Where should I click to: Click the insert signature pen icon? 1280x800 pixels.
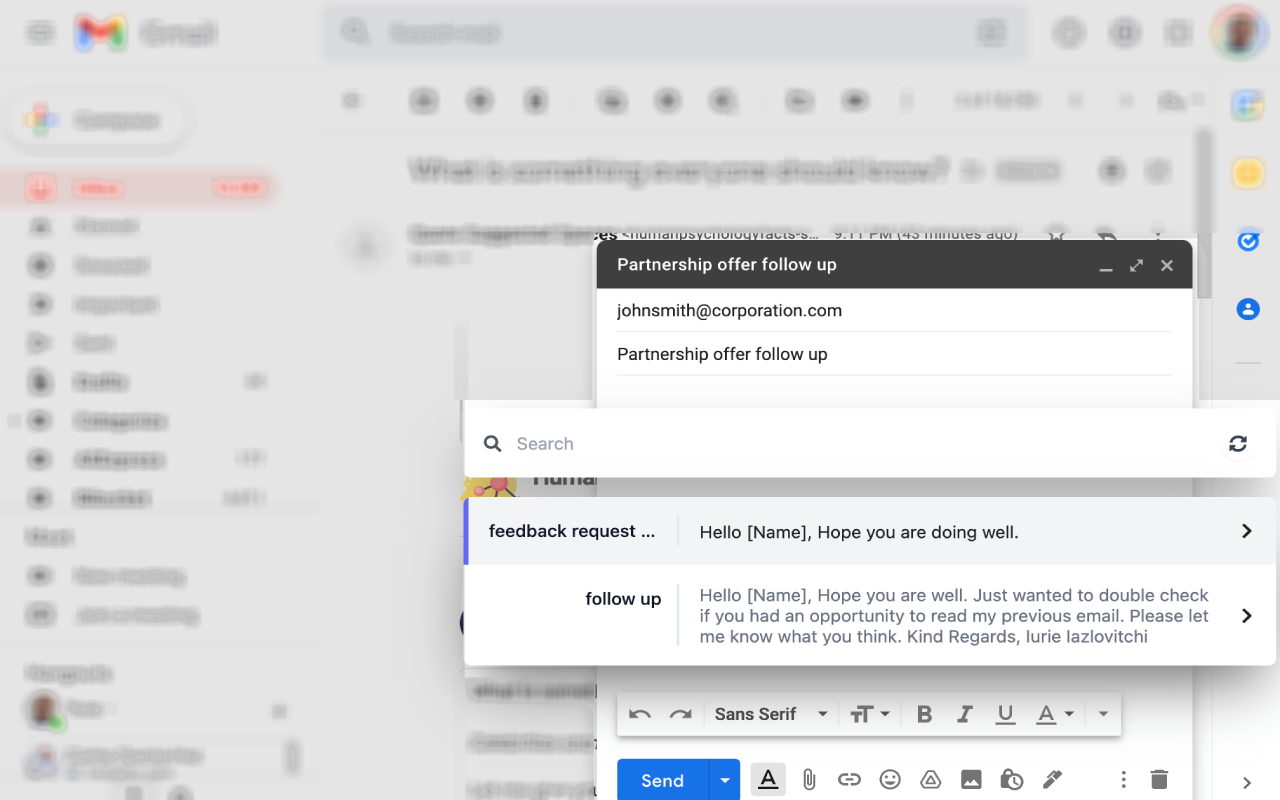coord(1052,780)
